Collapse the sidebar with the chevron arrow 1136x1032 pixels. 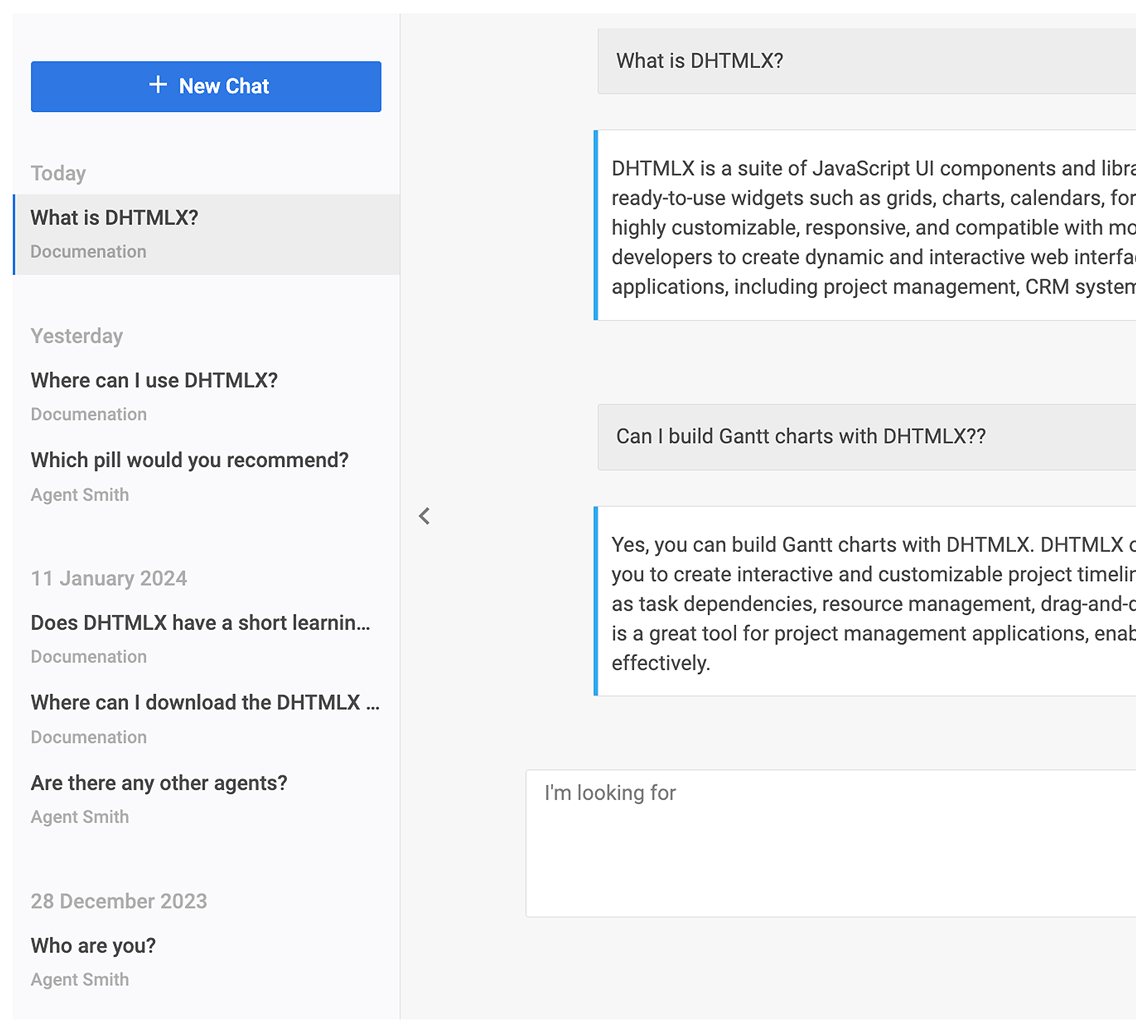(425, 516)
